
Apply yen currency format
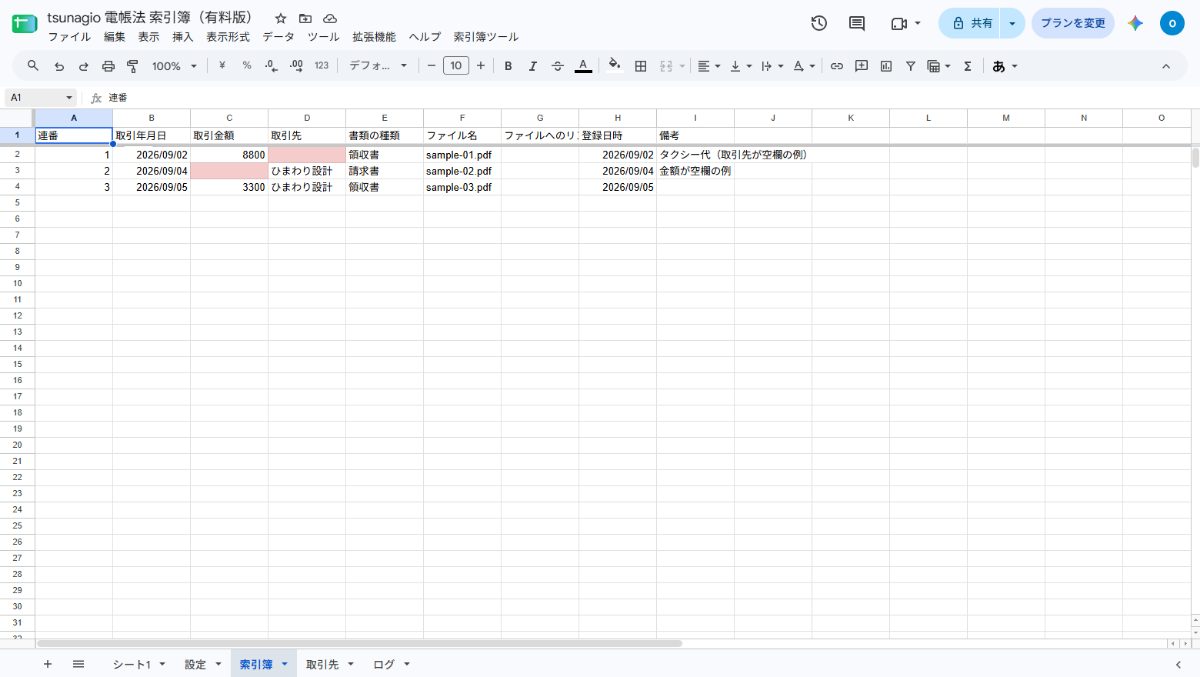[x=221, y=66]
